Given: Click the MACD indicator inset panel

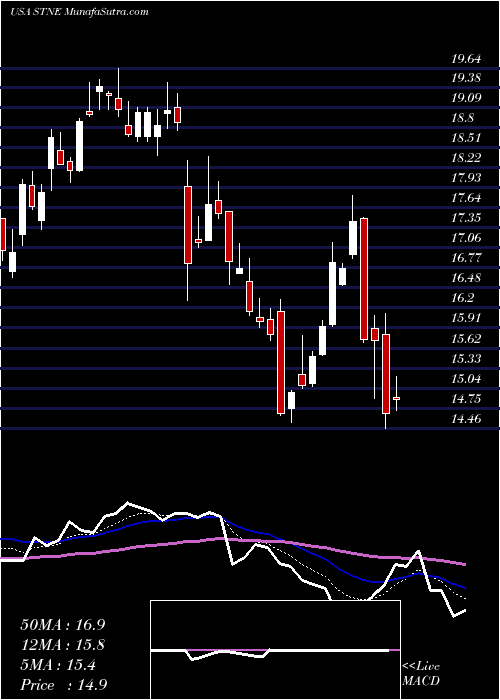Looking at the screenshot, I should tap(275, 650).
